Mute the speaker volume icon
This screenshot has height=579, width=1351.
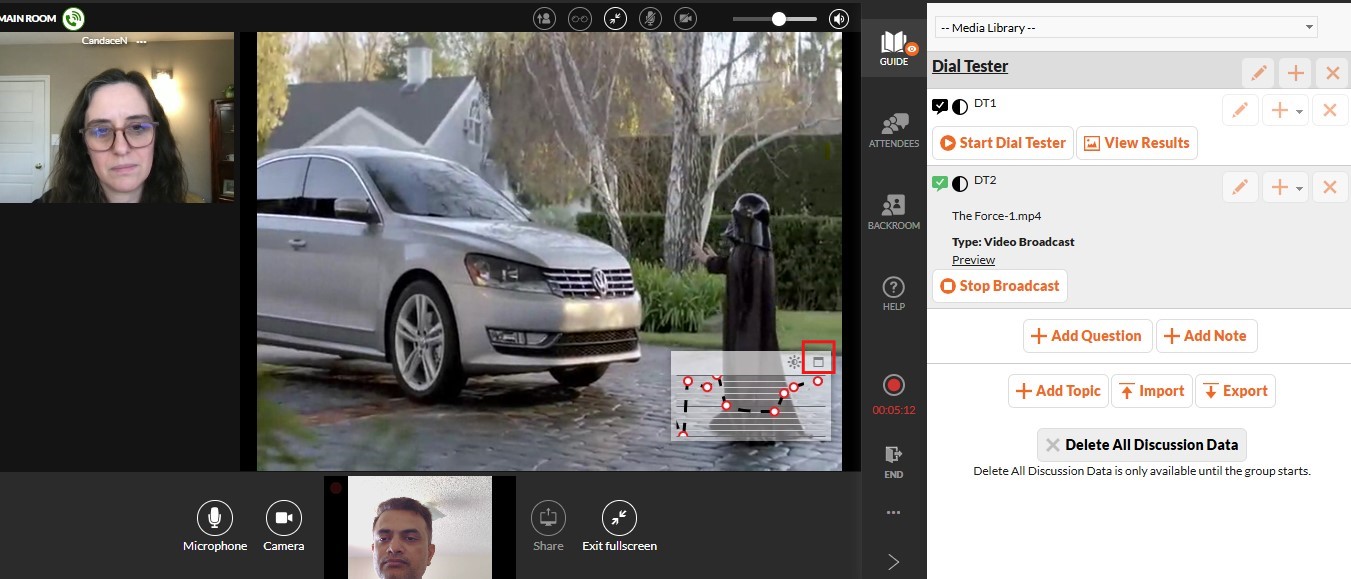point(839,18)
